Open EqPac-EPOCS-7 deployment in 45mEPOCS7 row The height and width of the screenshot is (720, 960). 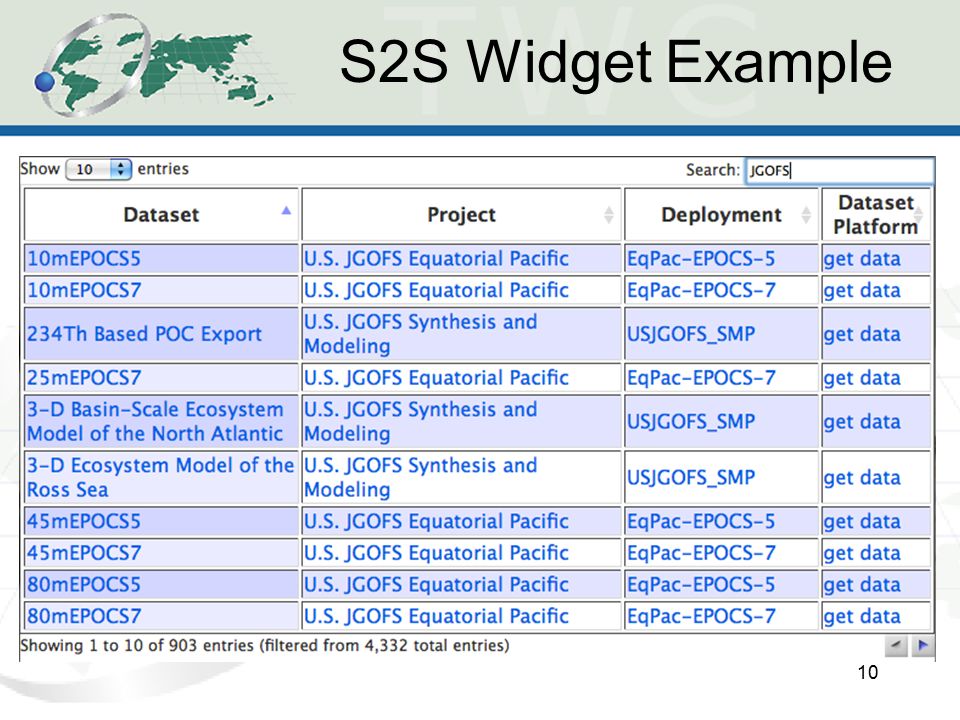(x=701, y=553)
